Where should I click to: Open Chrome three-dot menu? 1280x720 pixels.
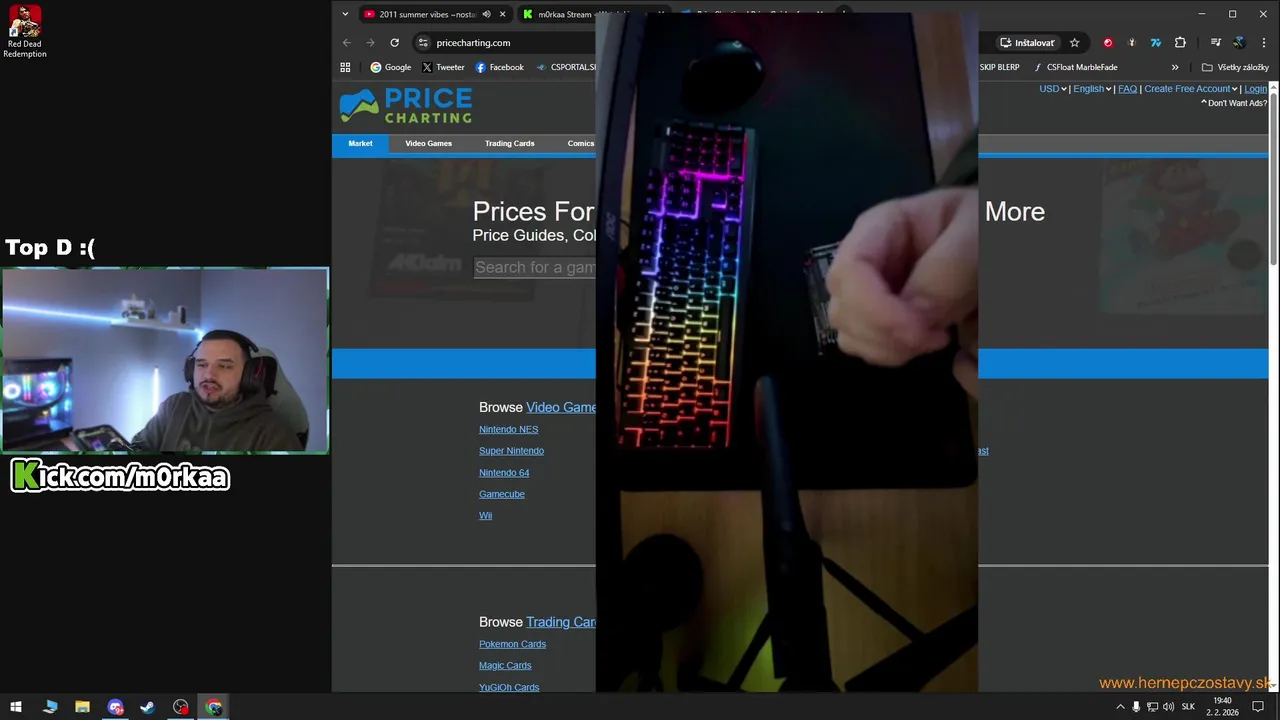pos(1263,43)
